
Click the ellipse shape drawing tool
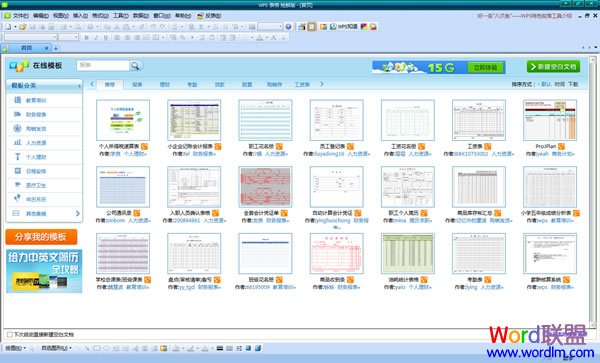106,348
